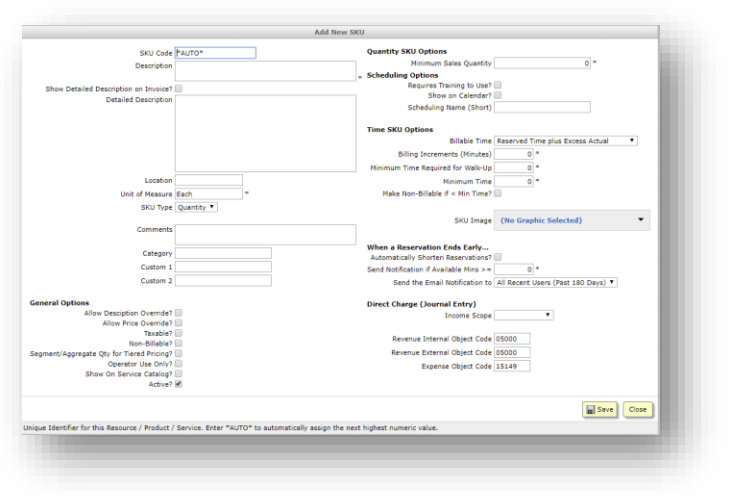This screenshot has height=496, width=736.
Task: Check Operator Use Only option
Action: pyautogui.click(x=179, y=364)
